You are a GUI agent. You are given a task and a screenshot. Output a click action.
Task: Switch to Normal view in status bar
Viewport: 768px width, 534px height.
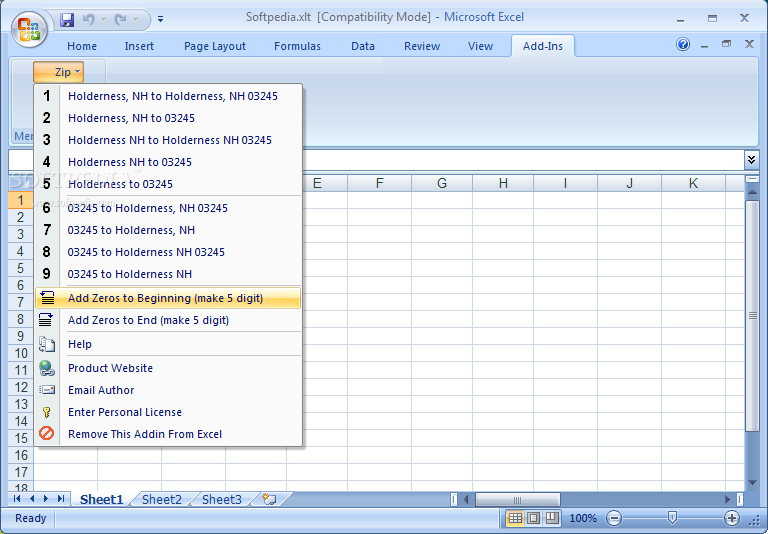click(515, 518)
